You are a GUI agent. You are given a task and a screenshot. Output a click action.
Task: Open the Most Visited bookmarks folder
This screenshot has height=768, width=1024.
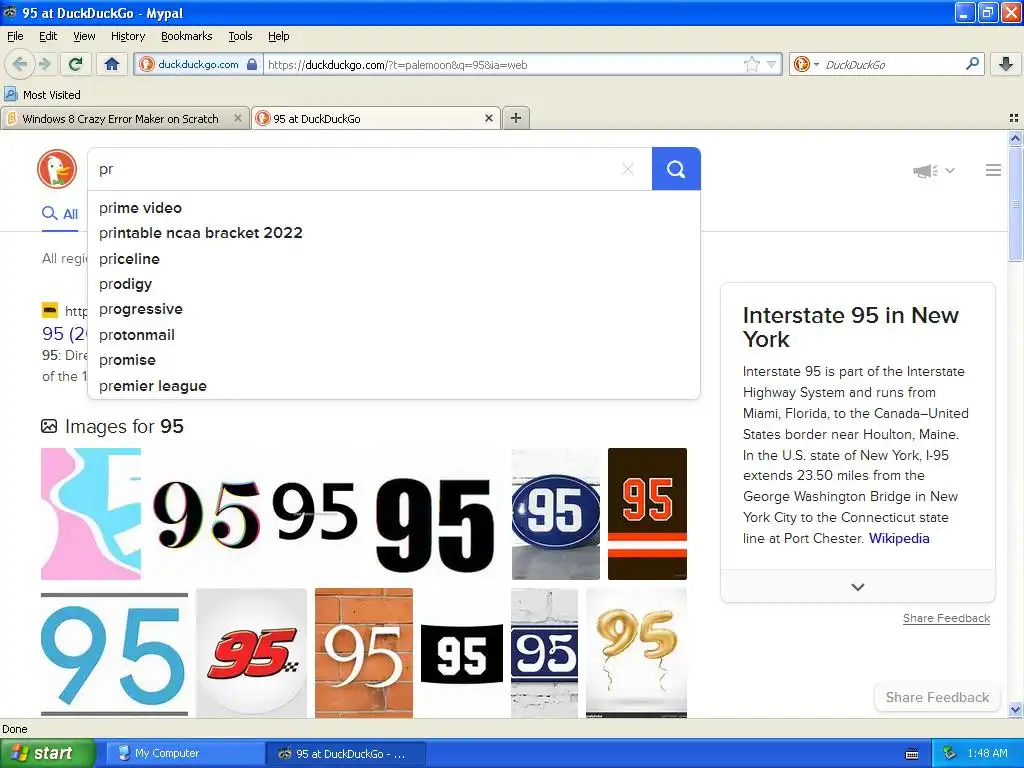(42, 95)
